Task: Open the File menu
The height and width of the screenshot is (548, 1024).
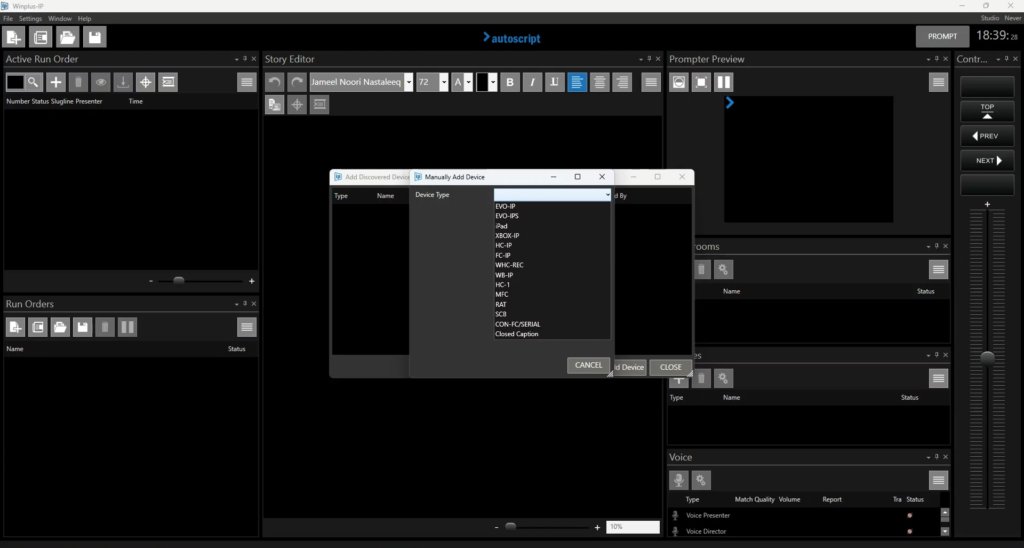Action: pos(8,18)
